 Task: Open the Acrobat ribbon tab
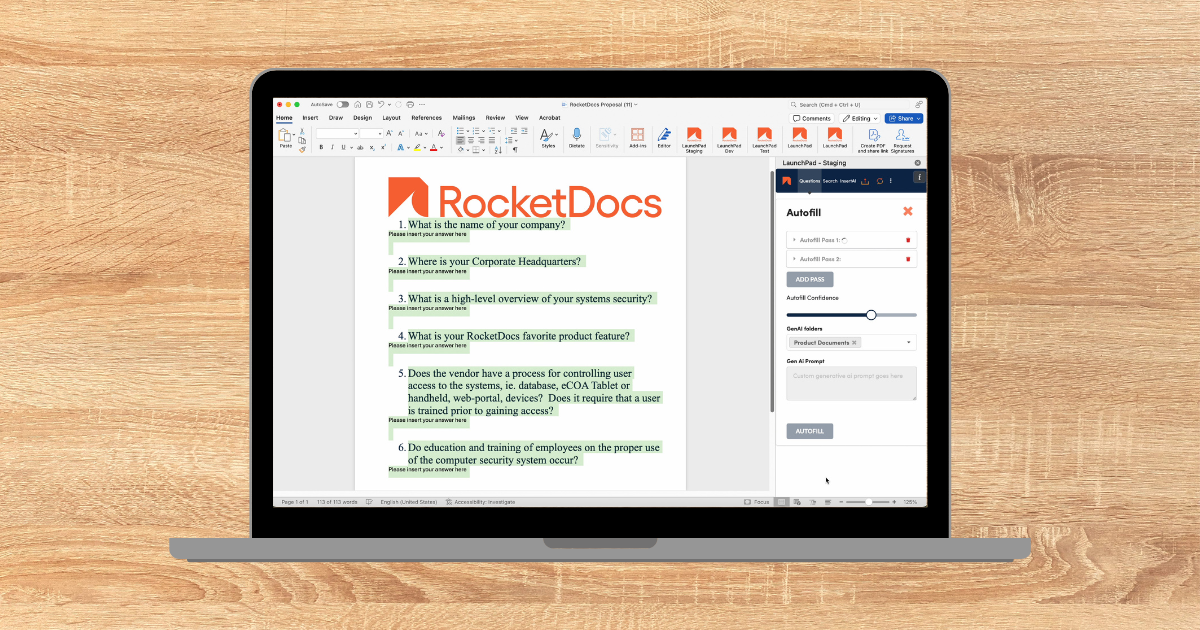point(550,118)
